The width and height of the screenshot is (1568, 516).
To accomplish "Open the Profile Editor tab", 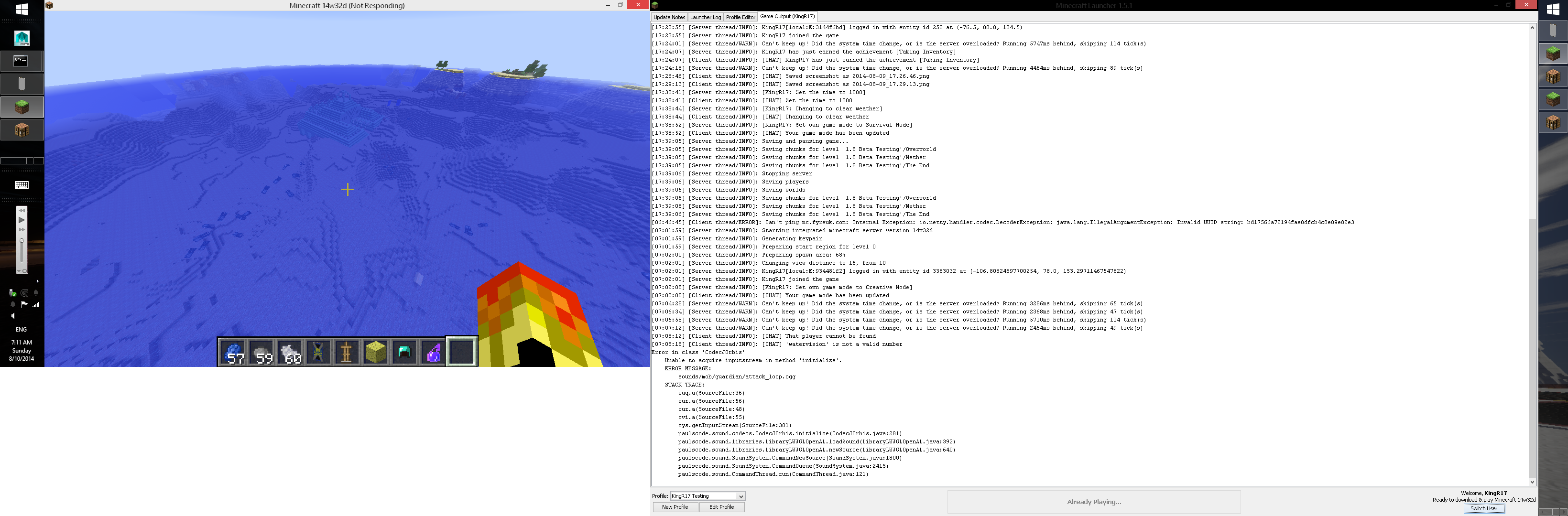I will pyautogui.click(x=740, y=17).
